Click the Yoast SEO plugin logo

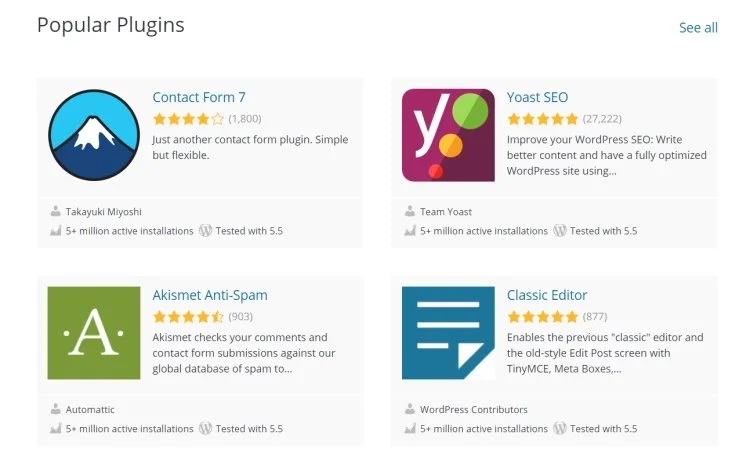pyautogui.click(x=448, y=135)
